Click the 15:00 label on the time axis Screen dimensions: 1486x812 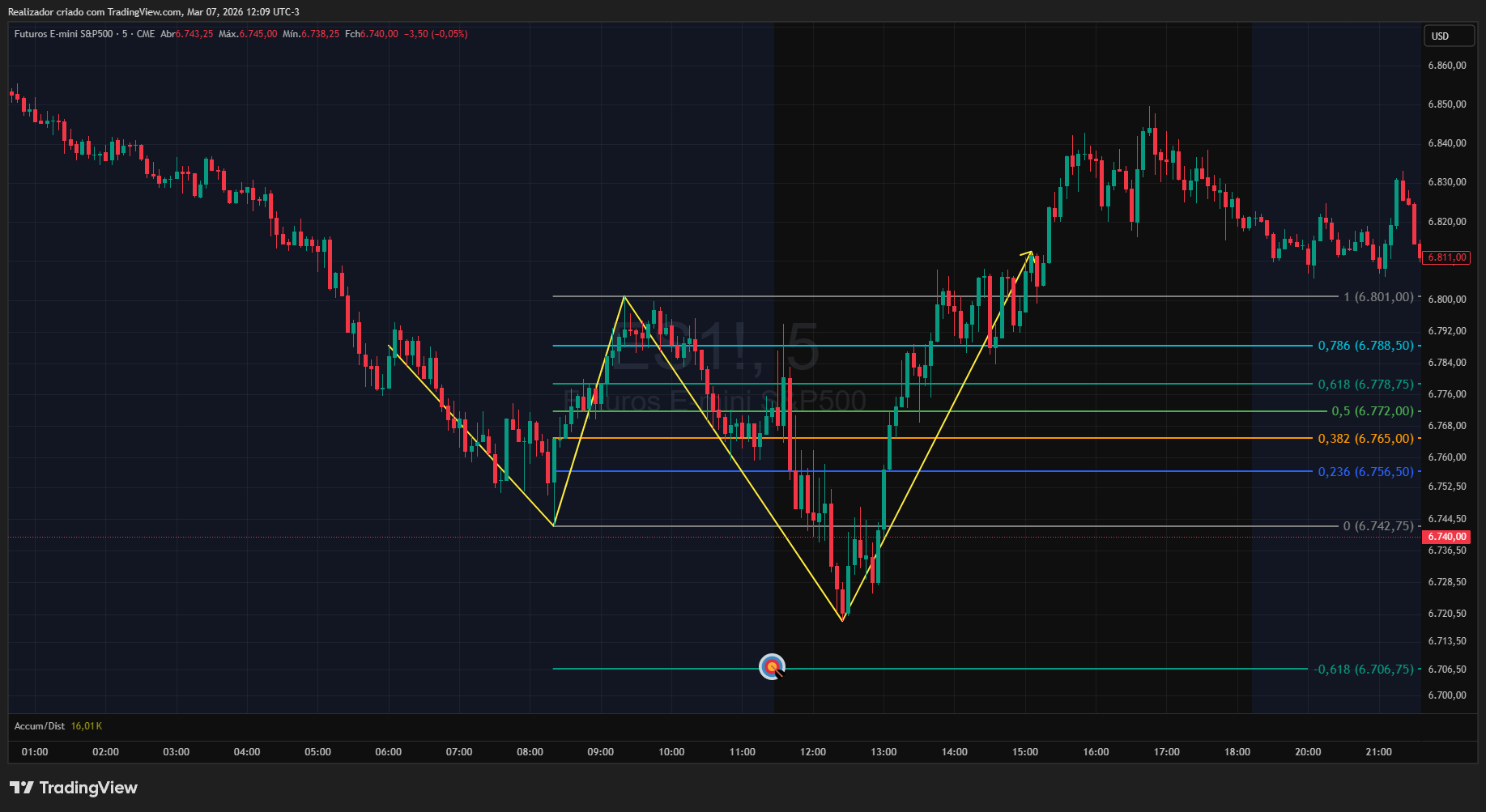[x=1025, y=752]
